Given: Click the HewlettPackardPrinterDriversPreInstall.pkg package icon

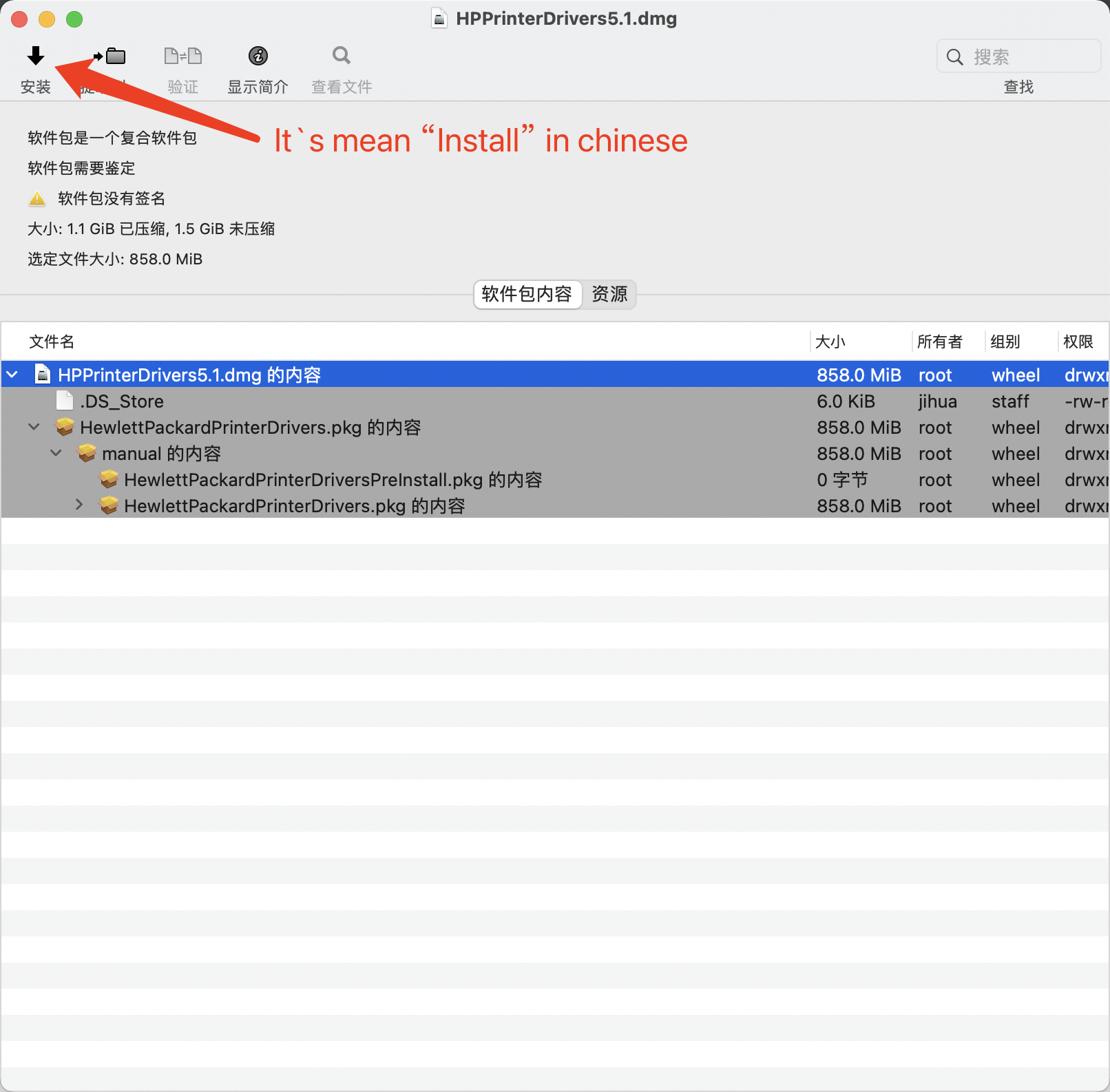Looking at the screenshot, I should (109, 479).
